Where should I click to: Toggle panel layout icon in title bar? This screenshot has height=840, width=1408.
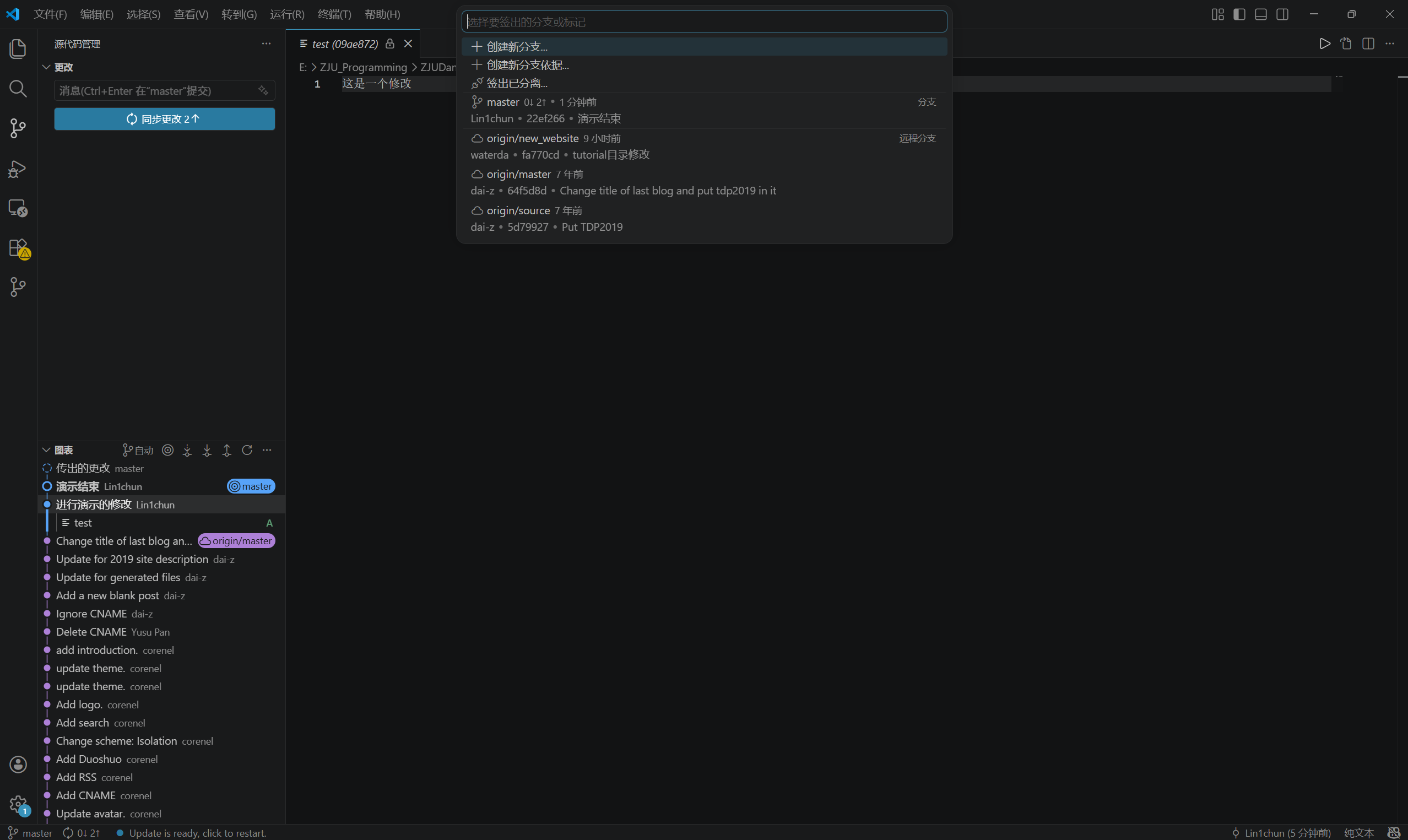[x=1261, y=14]
